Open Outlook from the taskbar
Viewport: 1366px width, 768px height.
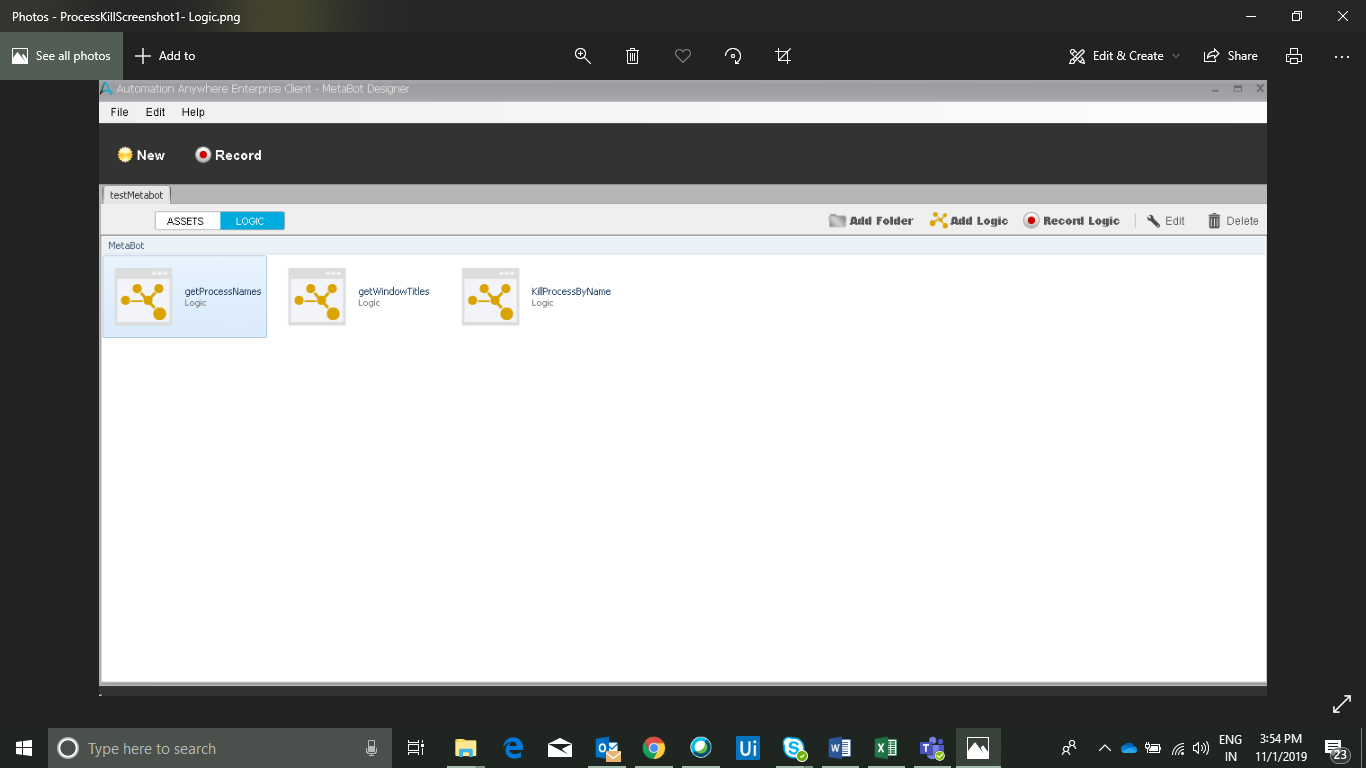tap(607, 748)
